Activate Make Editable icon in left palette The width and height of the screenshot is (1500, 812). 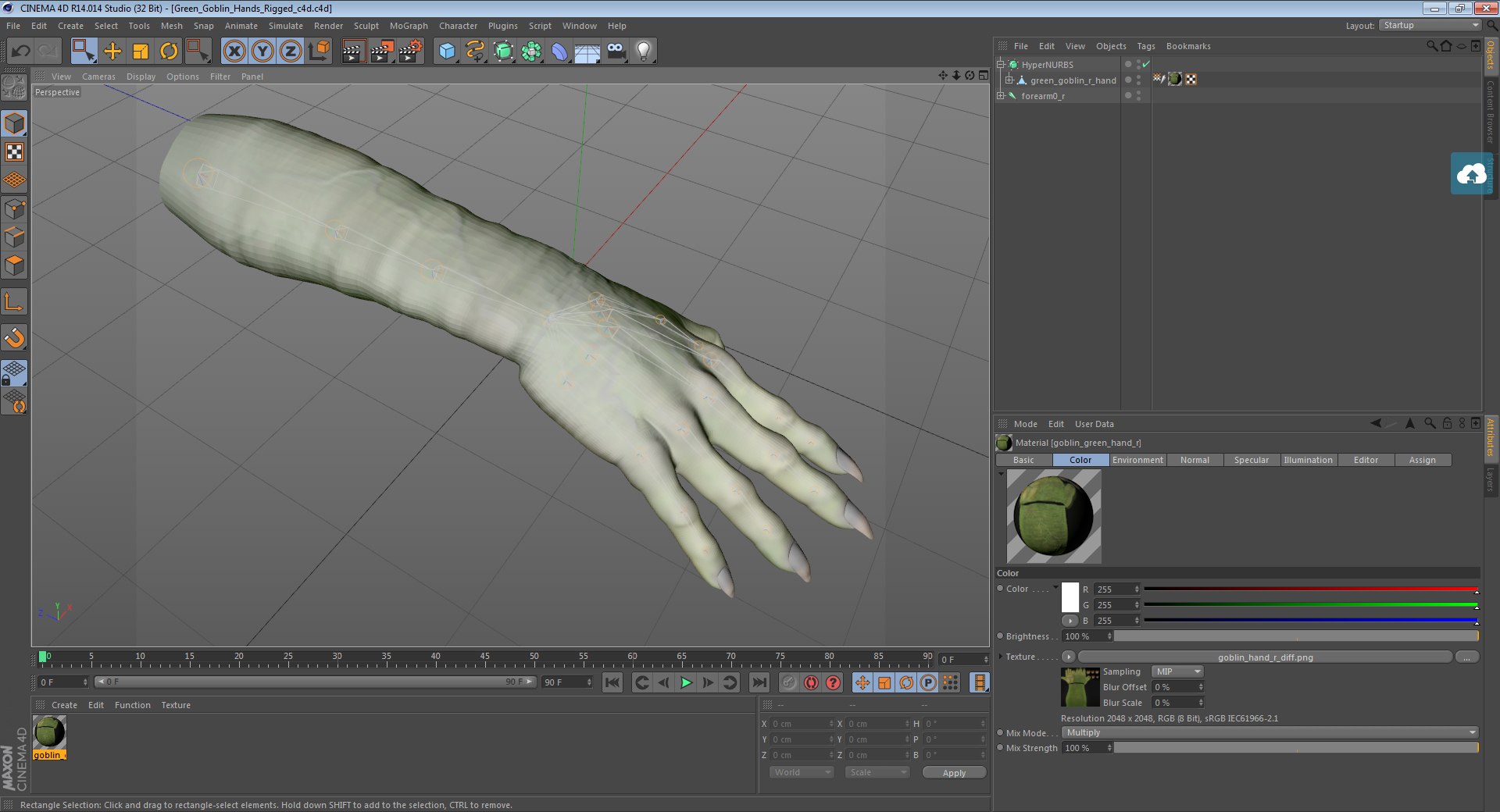[x=14, y=87]
